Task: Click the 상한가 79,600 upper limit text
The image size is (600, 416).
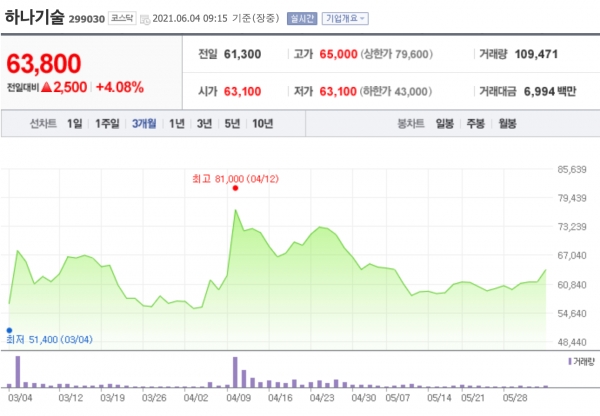Action: tap(396, 54)
